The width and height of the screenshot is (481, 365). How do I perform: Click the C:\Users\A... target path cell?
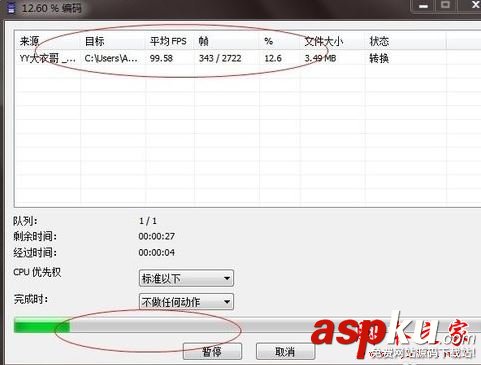111,58
